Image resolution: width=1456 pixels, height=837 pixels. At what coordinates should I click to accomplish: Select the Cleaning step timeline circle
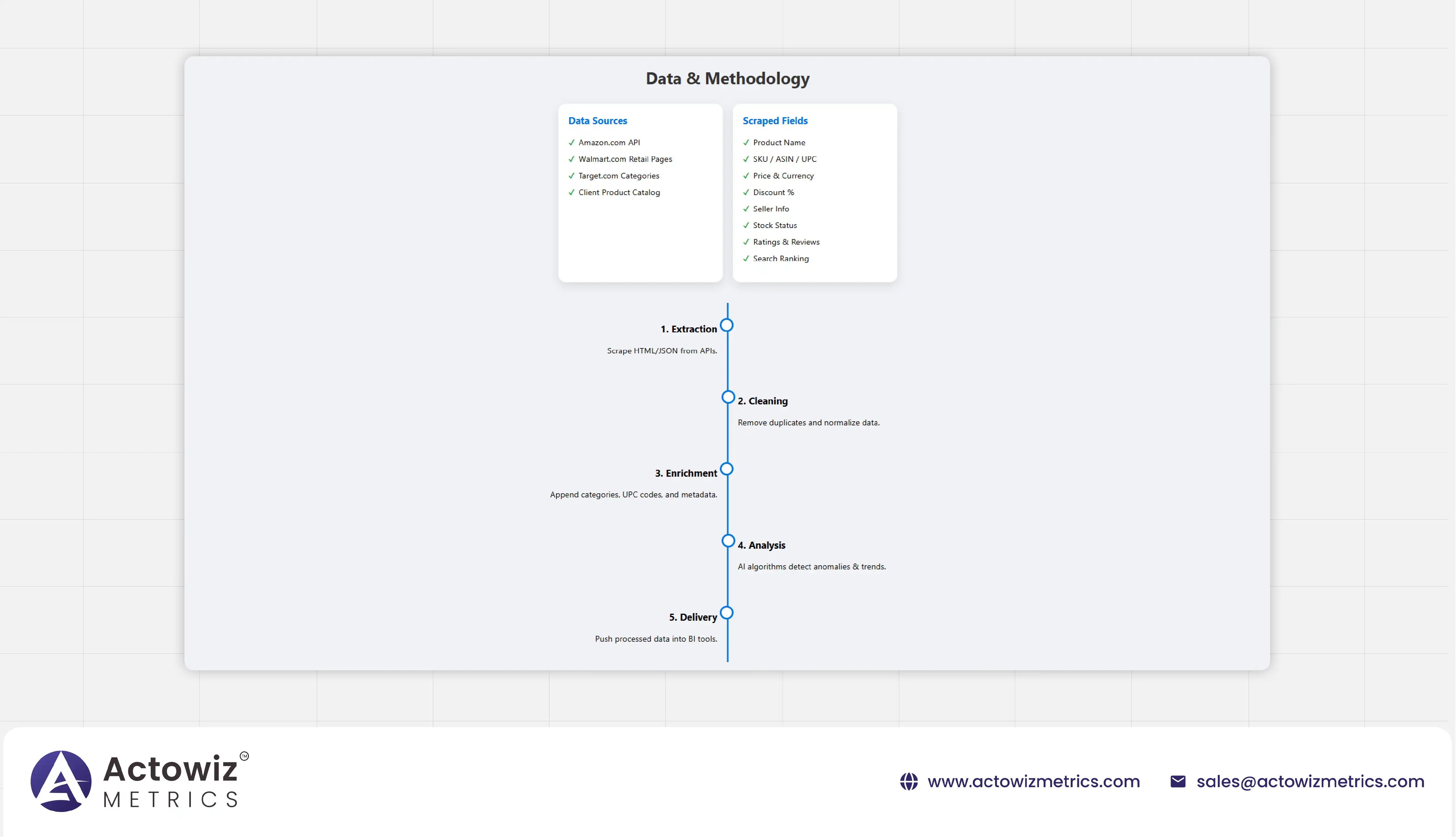pyautogui.click(x=728, y=397)
